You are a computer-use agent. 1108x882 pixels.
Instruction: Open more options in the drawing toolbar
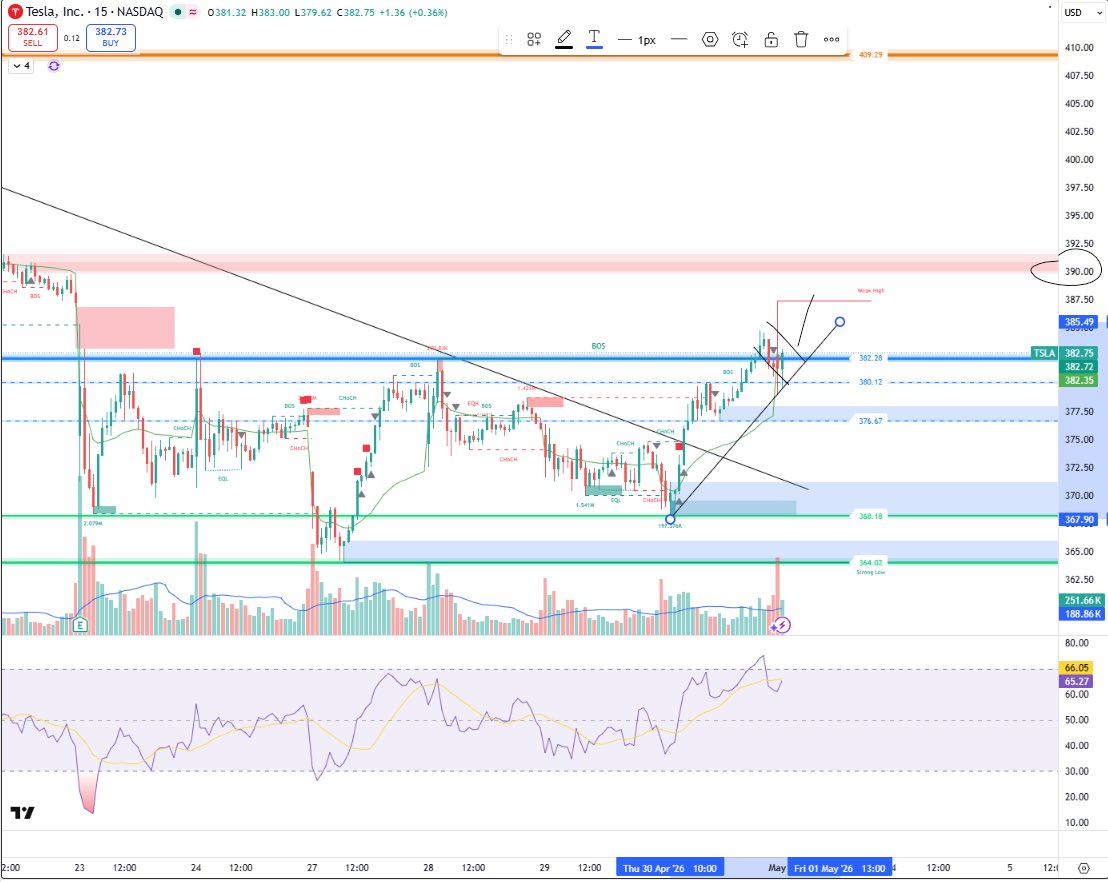click(832, 40)
